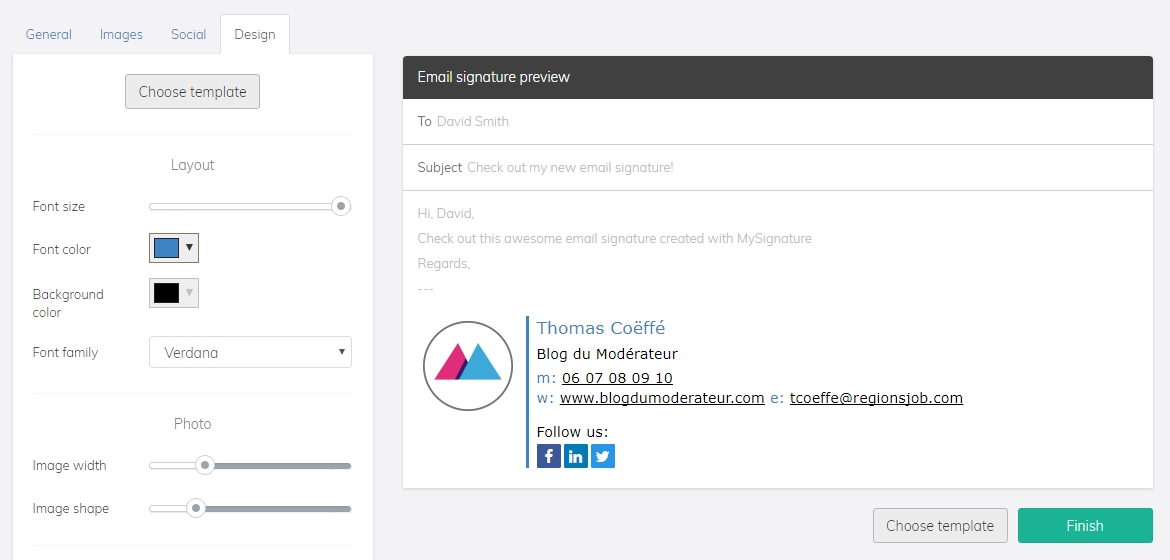Switch to the Images tab
This screenshot has height=560, width=1170.
pos(121,34)
